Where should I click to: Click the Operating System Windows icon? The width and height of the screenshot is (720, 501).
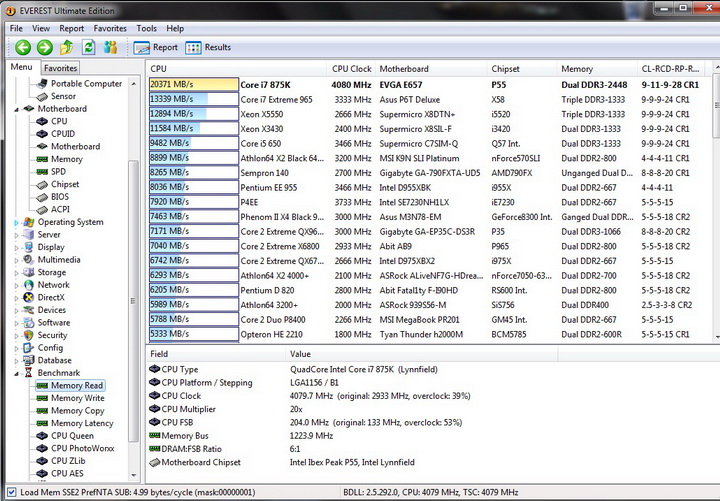[29, 222]
